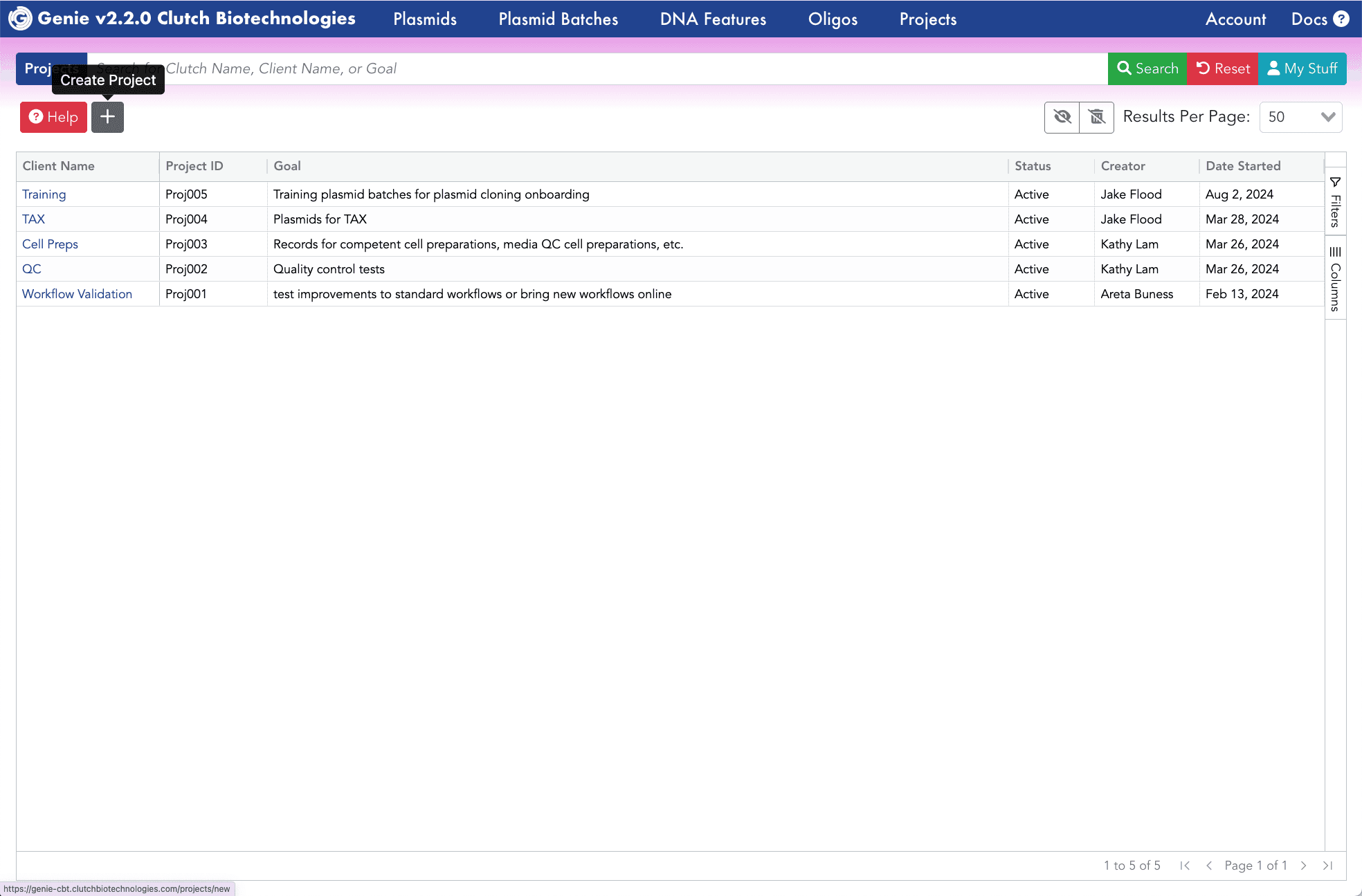Open the Workflow Validation project link
This screenshot has width=1362, height=896.
coord(77,294)
